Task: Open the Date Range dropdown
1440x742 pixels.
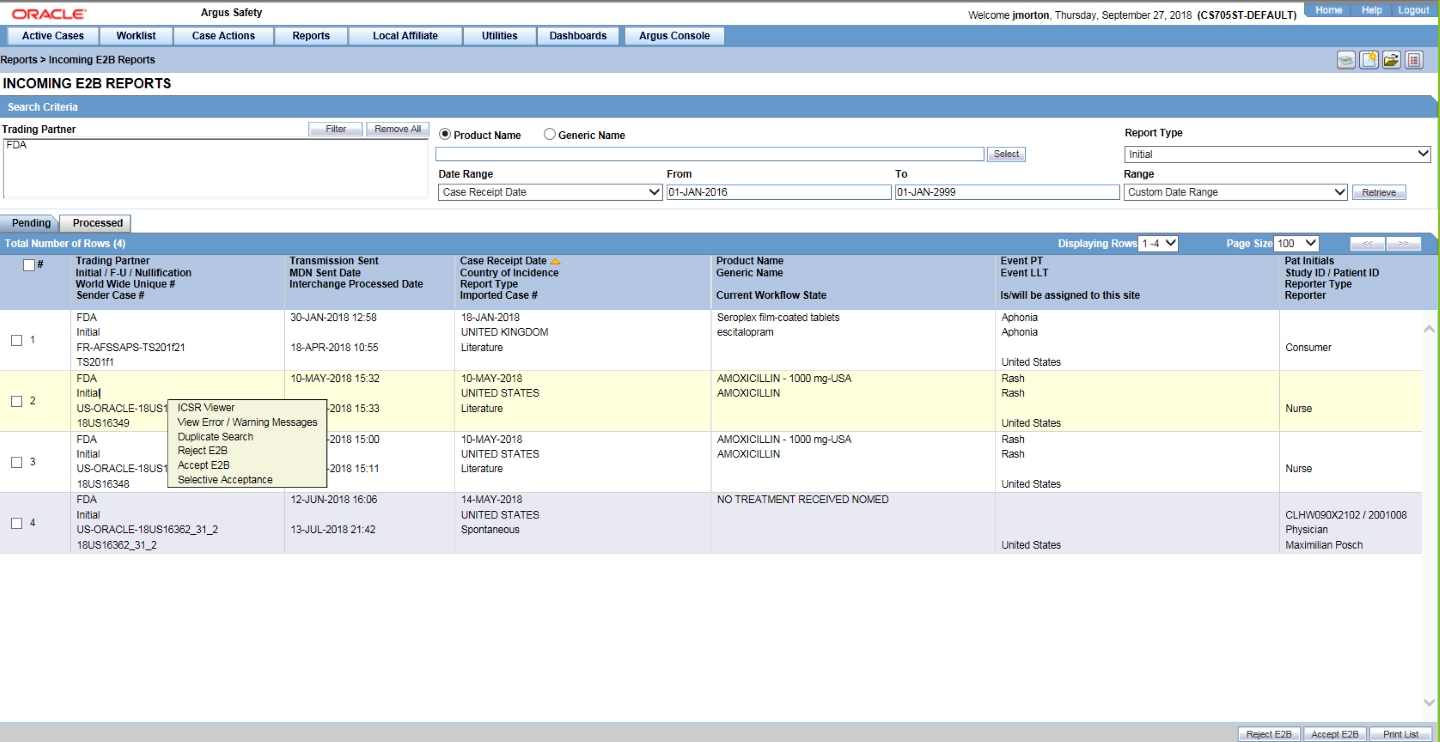Action: [x=550, y=192]
